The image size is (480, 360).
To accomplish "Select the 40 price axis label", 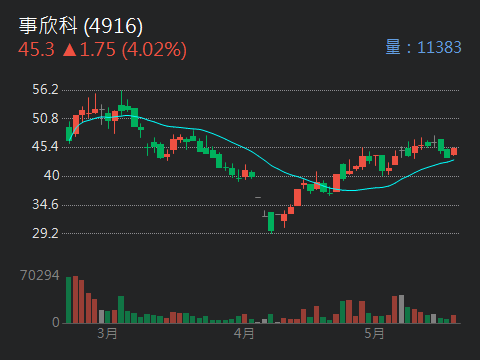I will point(51,175).
